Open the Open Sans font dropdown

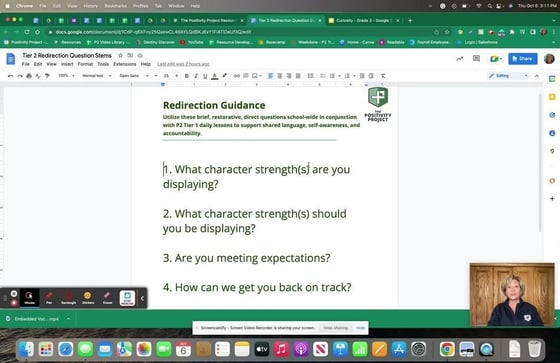134,76
